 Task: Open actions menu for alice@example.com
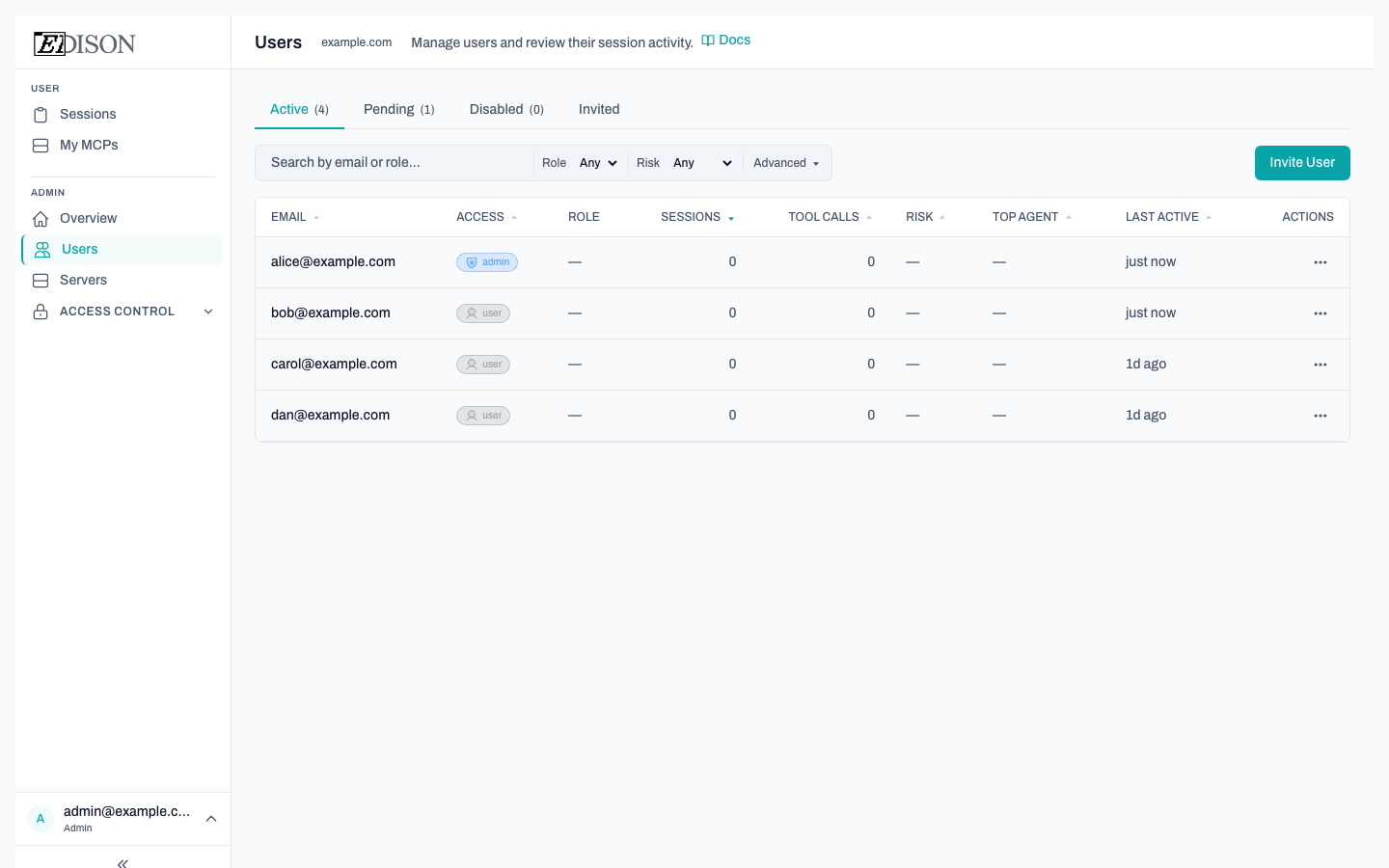point(1320,262)
